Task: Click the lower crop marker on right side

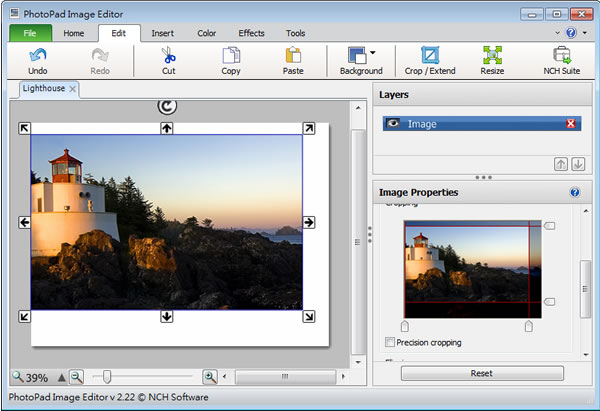Action: point(549,302)
